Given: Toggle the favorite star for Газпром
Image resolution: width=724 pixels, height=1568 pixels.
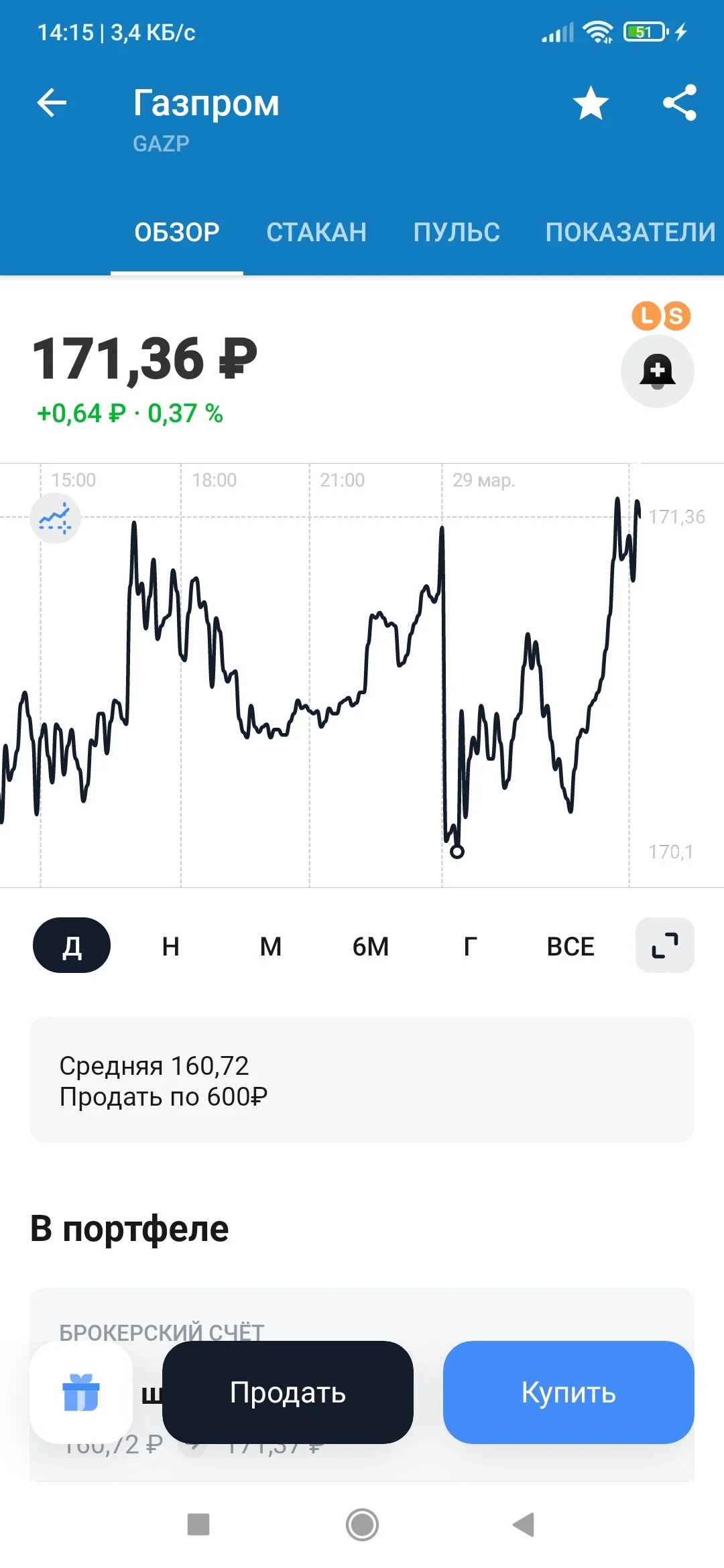Looking at the screenshot, I should (x=591, y=103).
